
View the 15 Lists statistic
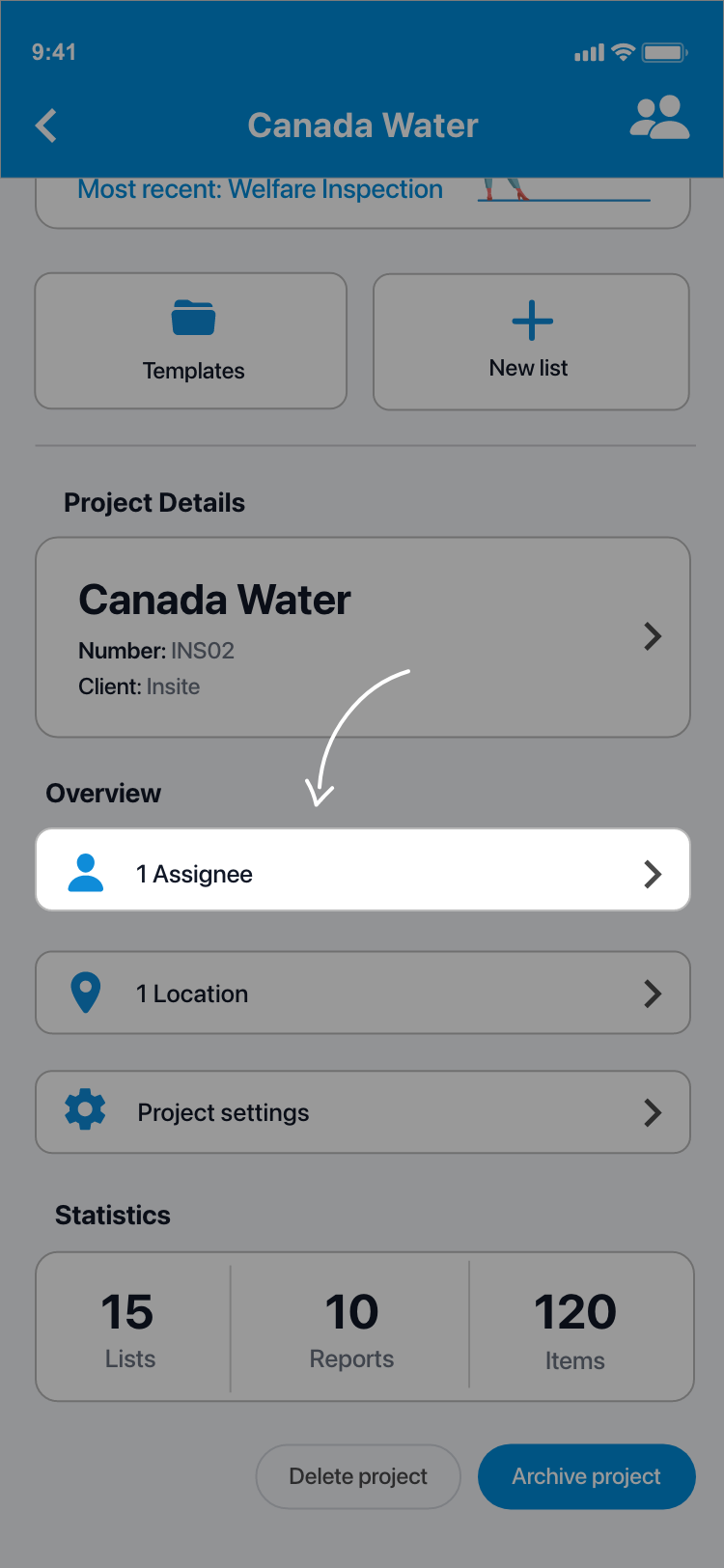click(129, 1329)
